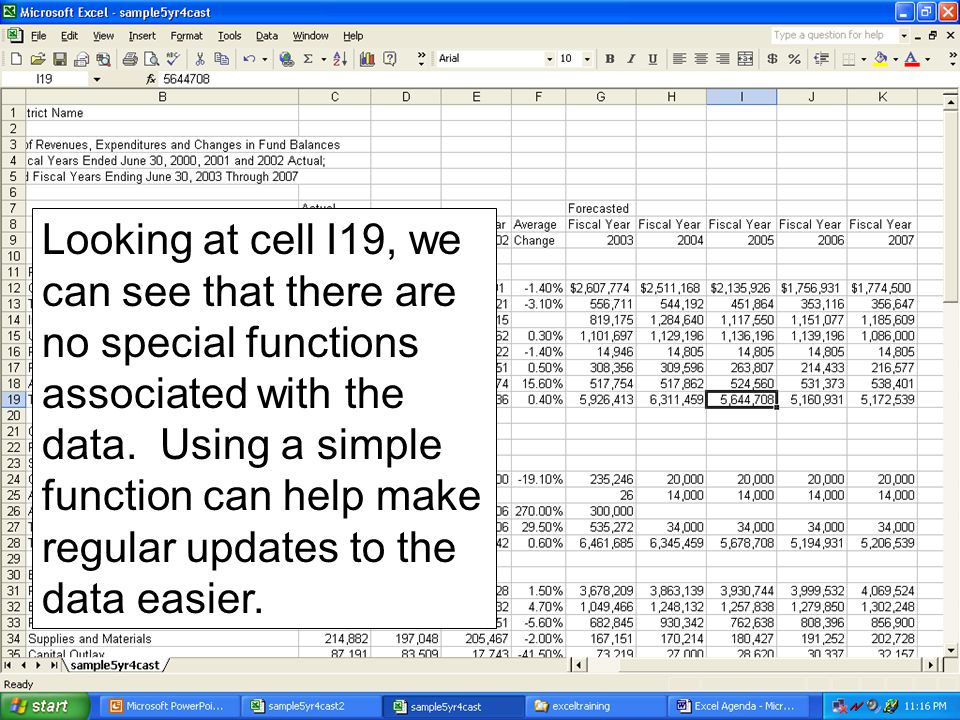
Task: Apply the yellow Fill Color
Action: [x=880, y=59]
